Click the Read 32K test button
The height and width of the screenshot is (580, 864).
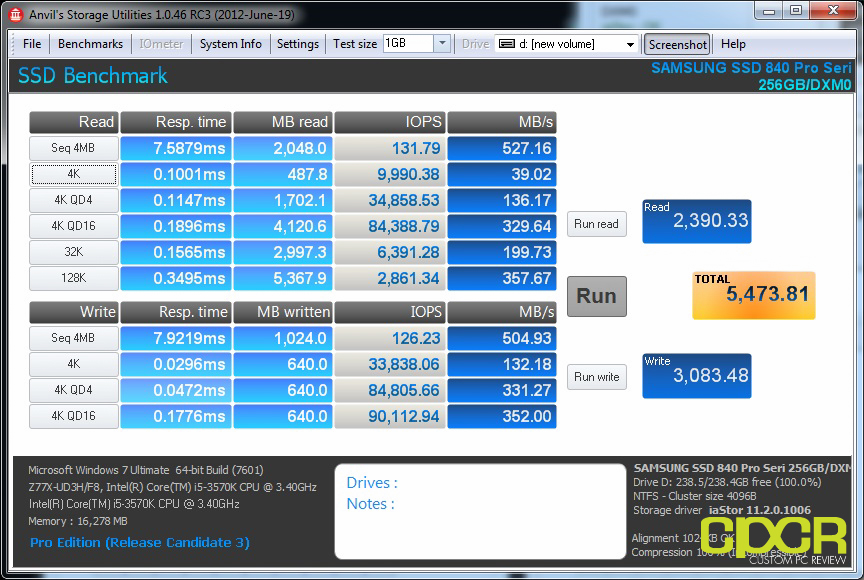(x=73, y=252)
